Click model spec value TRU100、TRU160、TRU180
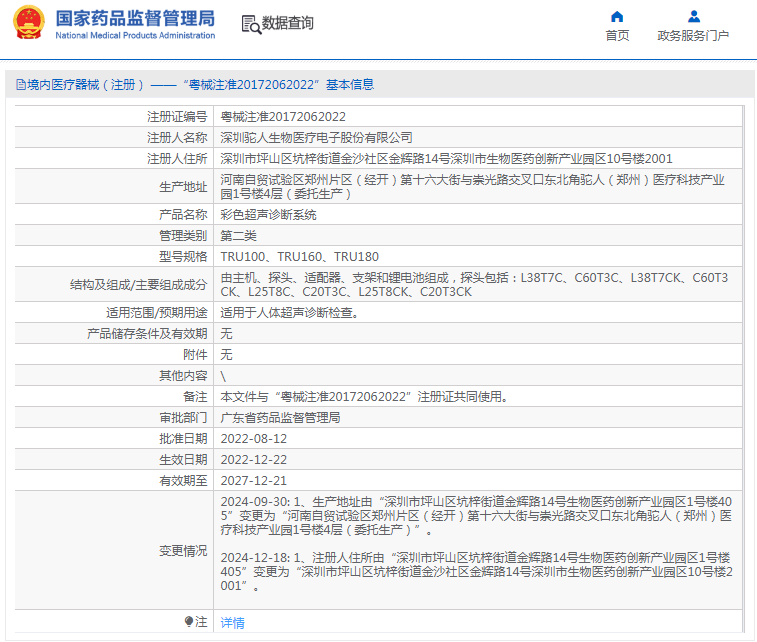The height and width of the screenshot is (642, 757). pos(299,257)
